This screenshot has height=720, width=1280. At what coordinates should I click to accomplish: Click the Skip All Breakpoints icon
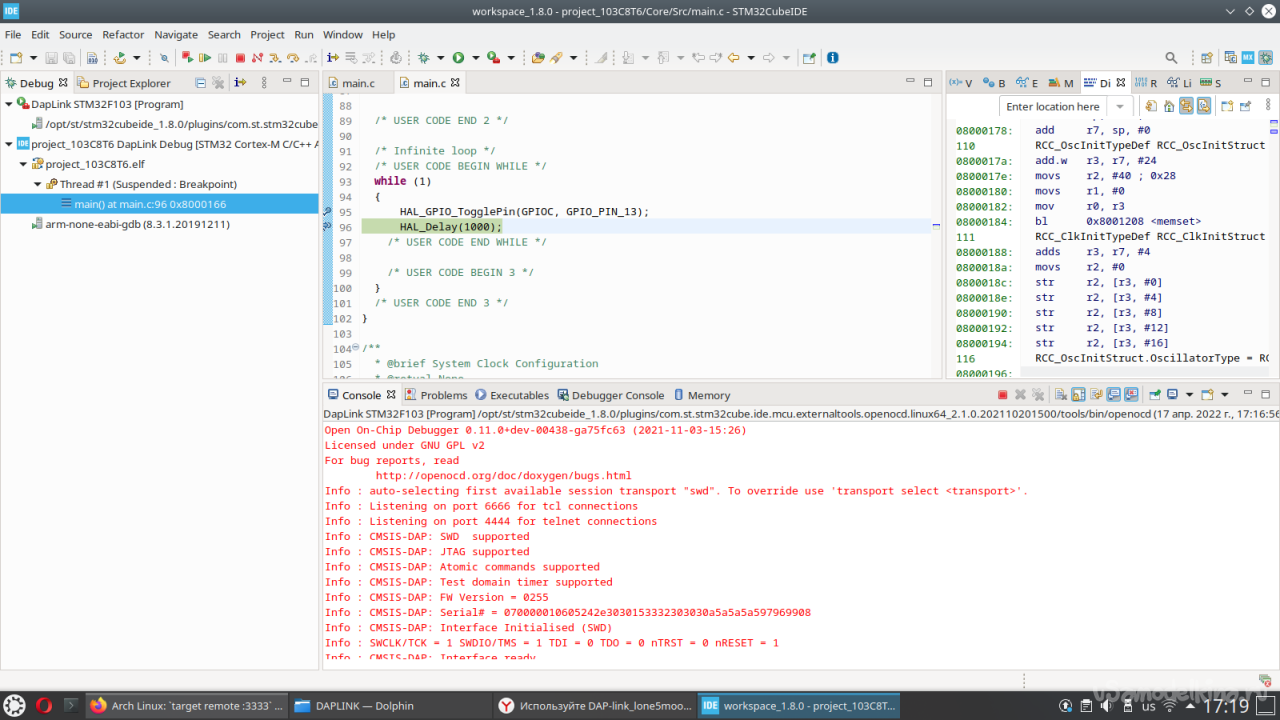point(164,58)
